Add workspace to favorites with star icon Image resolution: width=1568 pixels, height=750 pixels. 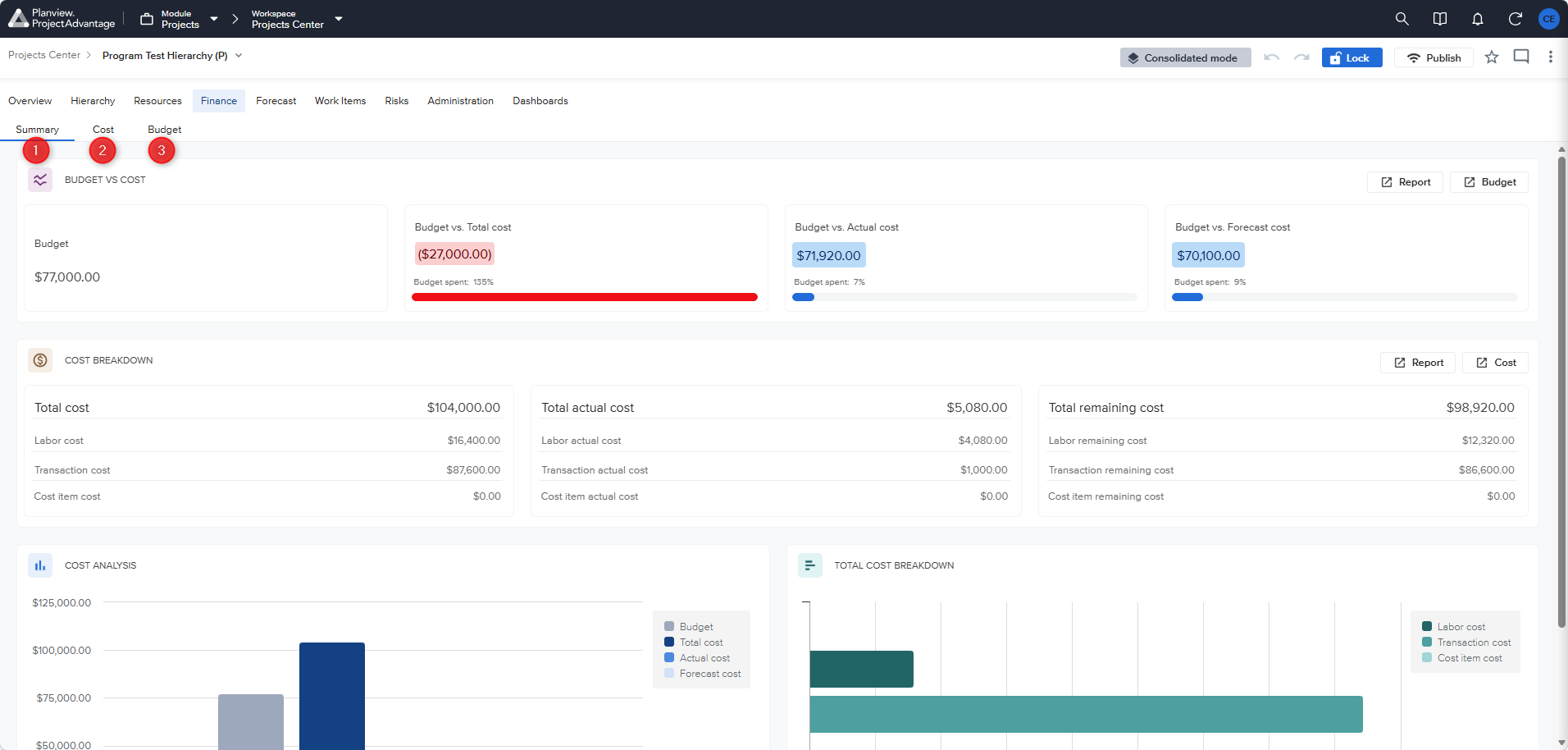click(1492, 57)
